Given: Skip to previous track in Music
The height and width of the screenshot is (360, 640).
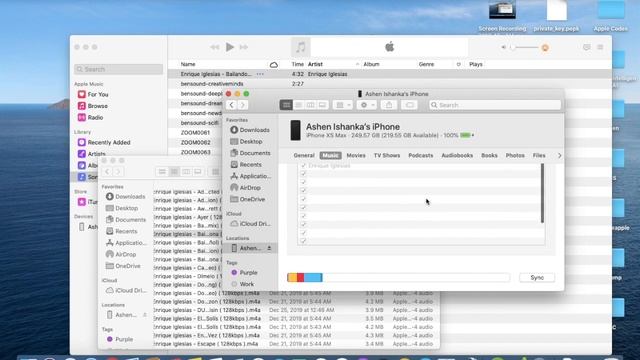Looking at the screenshot, I should (215, 47).
